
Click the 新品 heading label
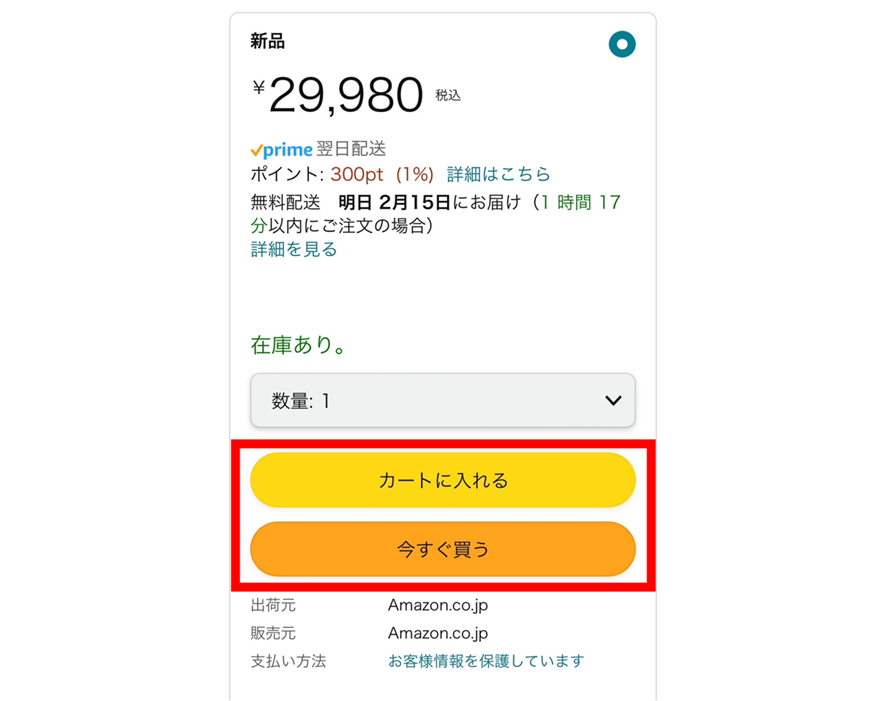point(267,41)
